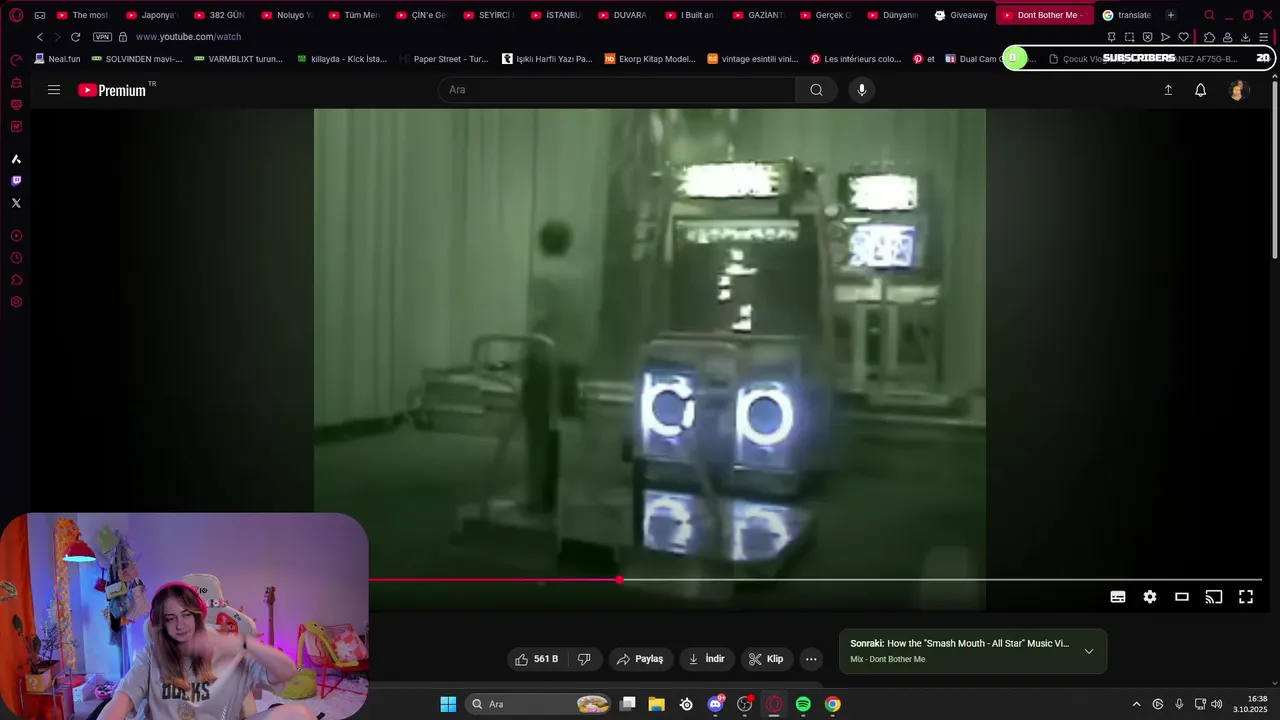
Task: Open Neal.fun bookmark
Action: (x=57, y=59)
